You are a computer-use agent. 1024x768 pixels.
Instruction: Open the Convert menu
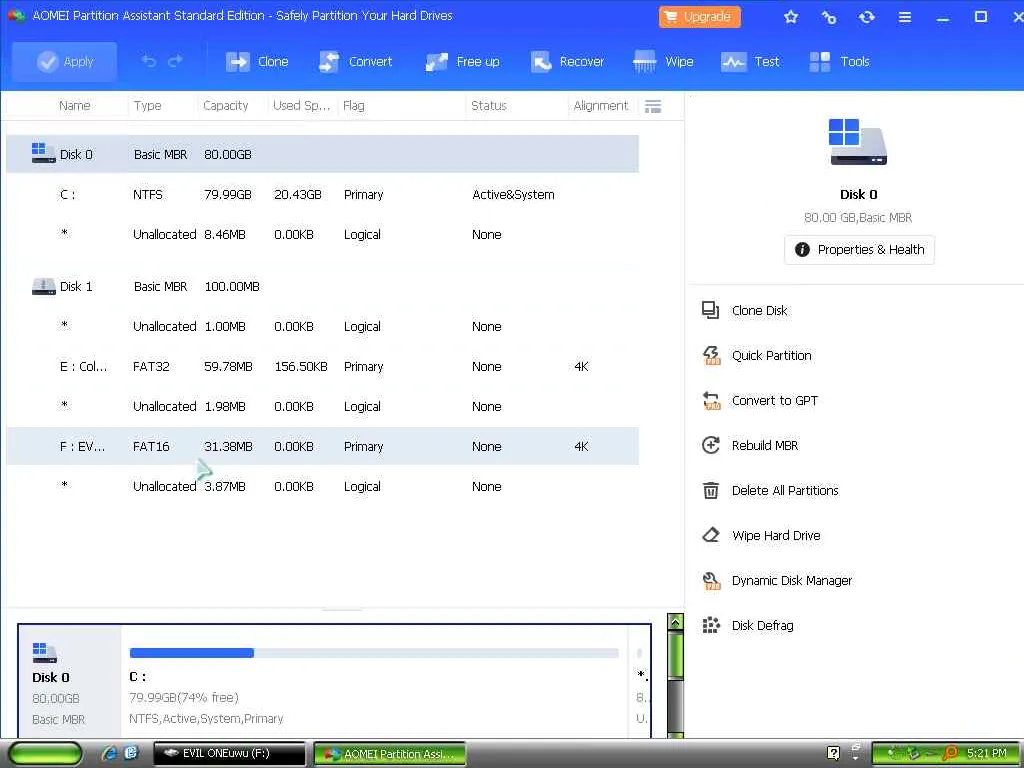pos(355,62)
